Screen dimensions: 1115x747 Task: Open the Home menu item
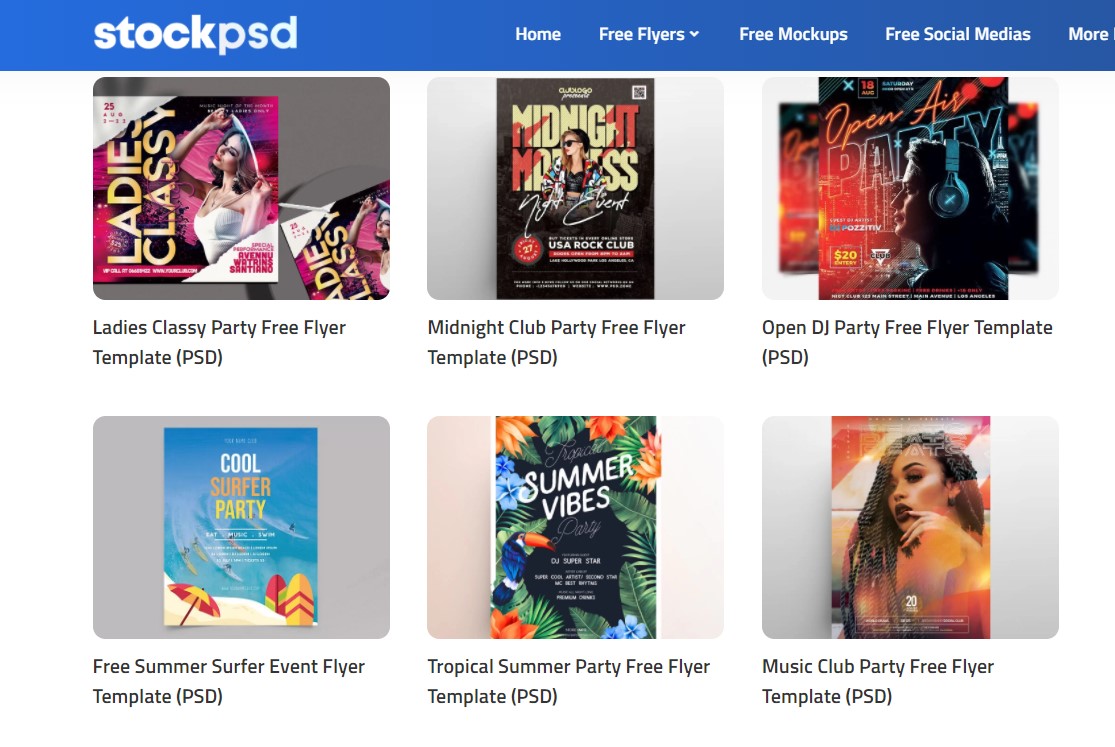click(x=538, y=34)
